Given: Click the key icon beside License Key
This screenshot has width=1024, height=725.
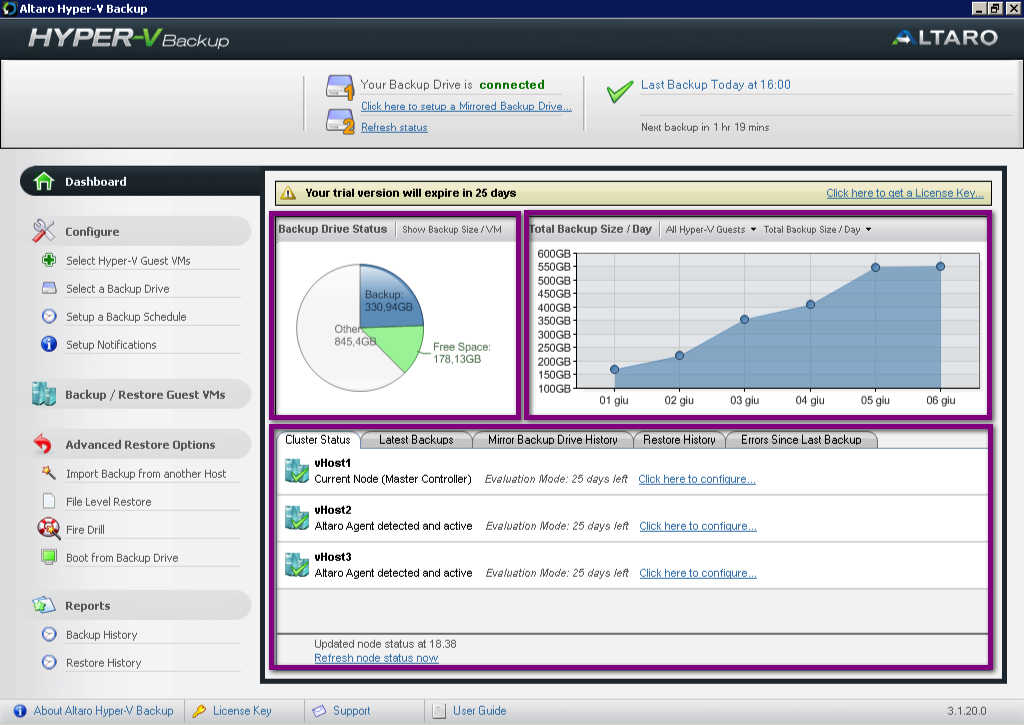Looking at the screenshot, I should point(200,711).
